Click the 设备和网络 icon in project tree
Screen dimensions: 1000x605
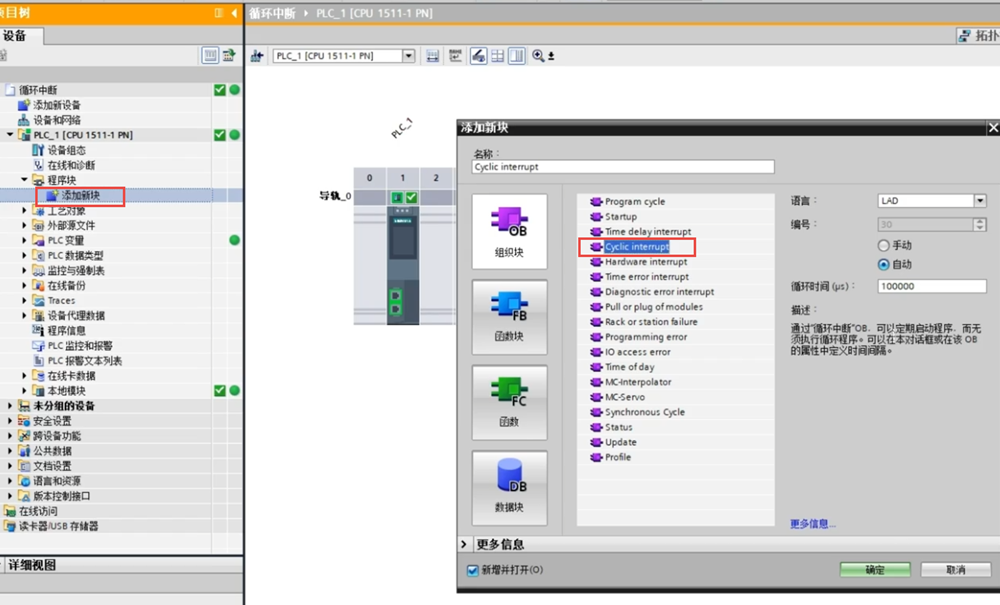coord(25,120)
